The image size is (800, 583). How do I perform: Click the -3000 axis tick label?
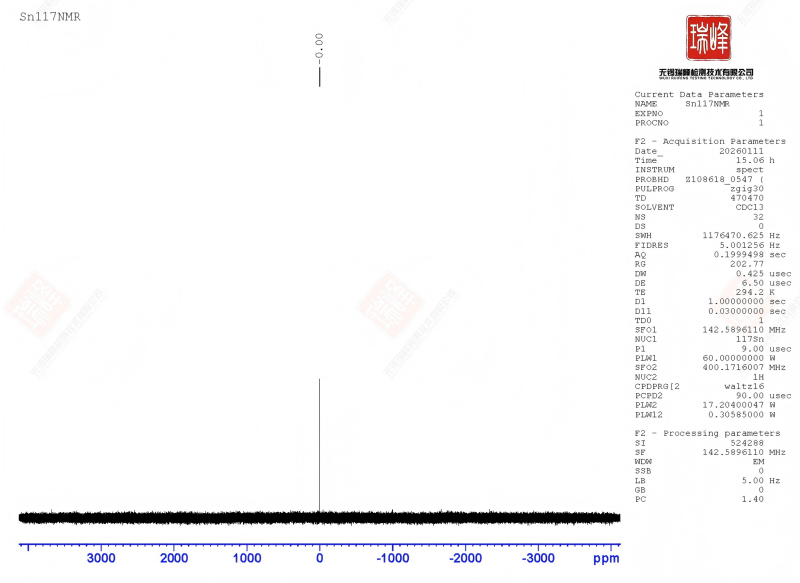pyautogui.click(x=538, y=558)
